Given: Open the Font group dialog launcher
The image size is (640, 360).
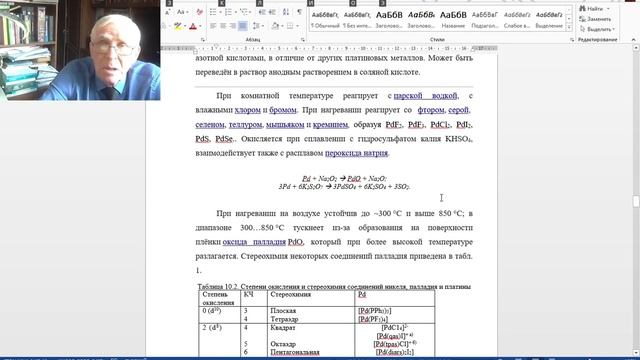Looking at the screenshot, I should pyautogui.click(x=203, y=40).
